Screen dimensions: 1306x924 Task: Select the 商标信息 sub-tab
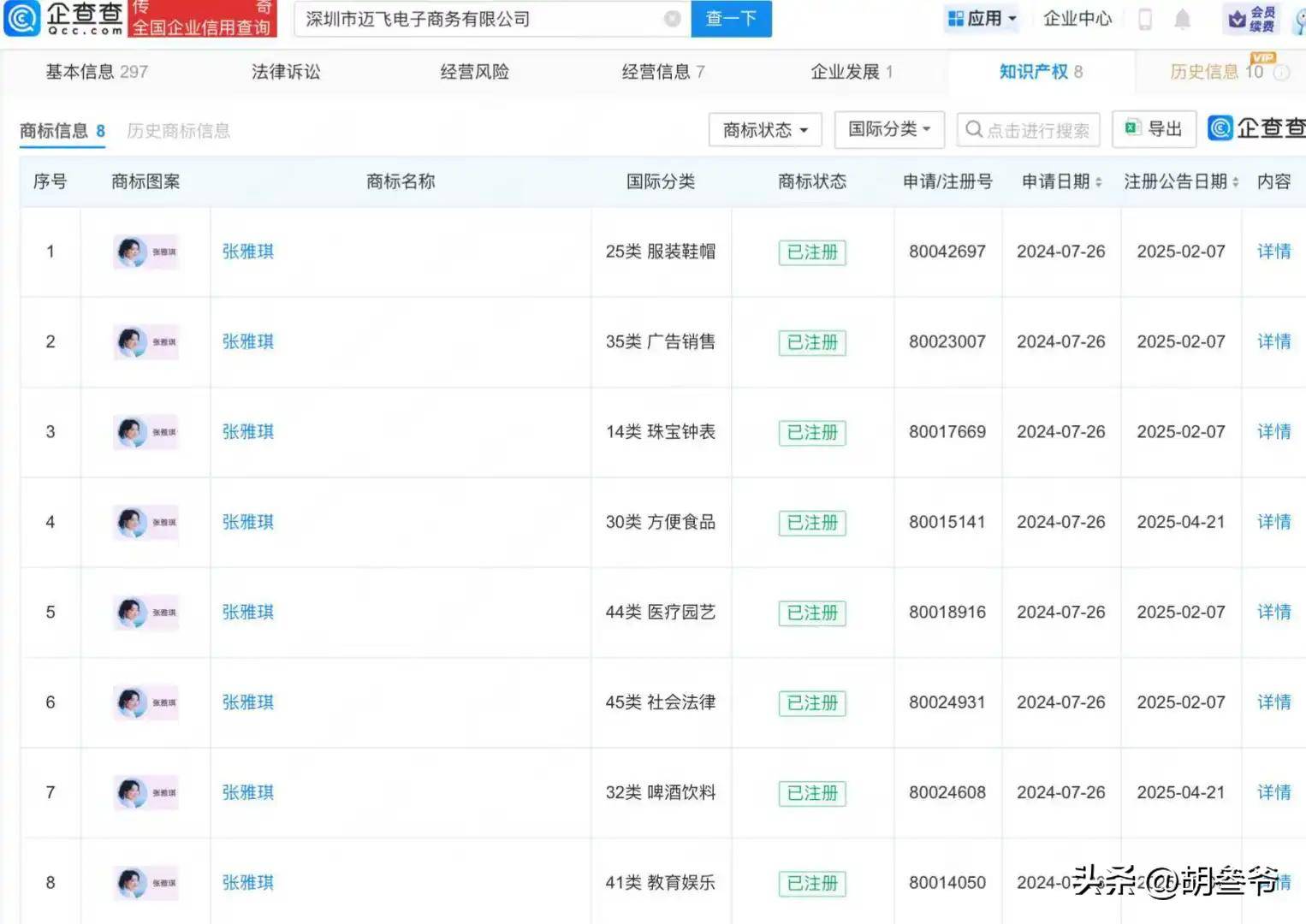pos(62,131)
